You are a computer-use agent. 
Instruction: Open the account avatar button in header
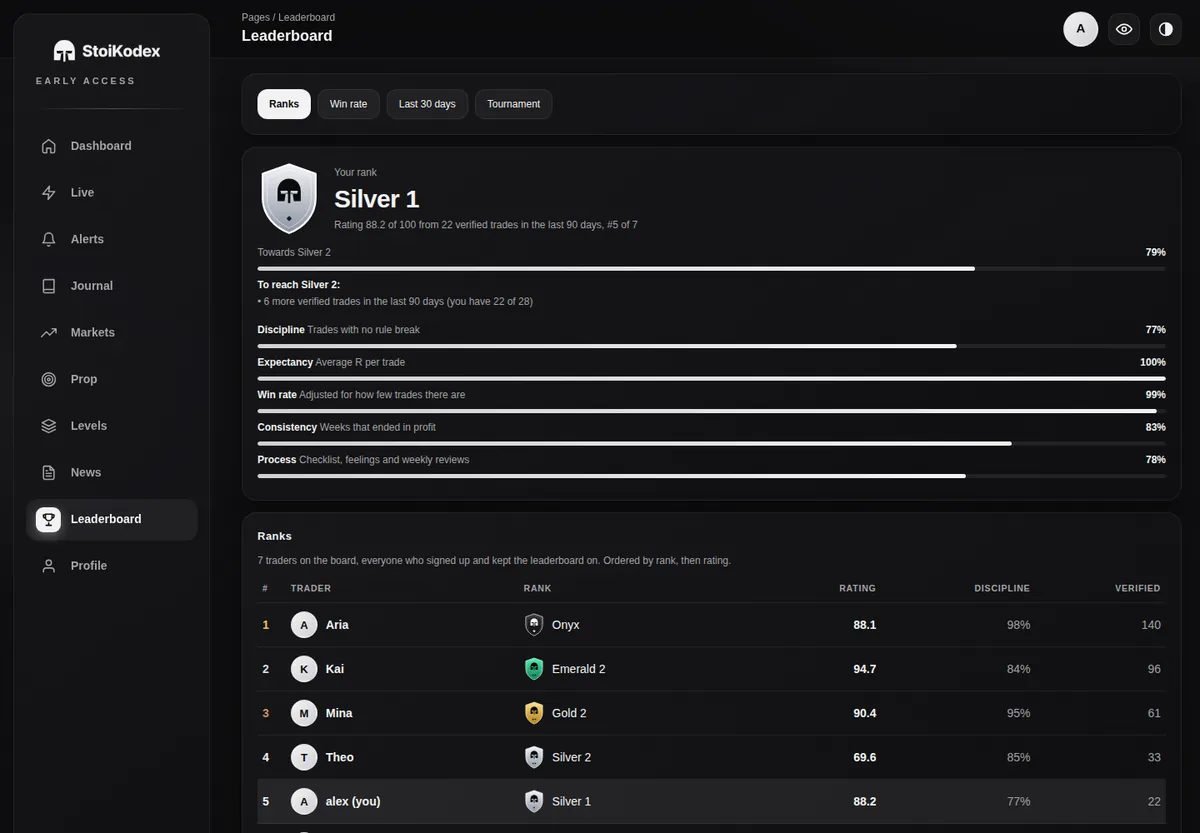click(x=1080, y=29)
